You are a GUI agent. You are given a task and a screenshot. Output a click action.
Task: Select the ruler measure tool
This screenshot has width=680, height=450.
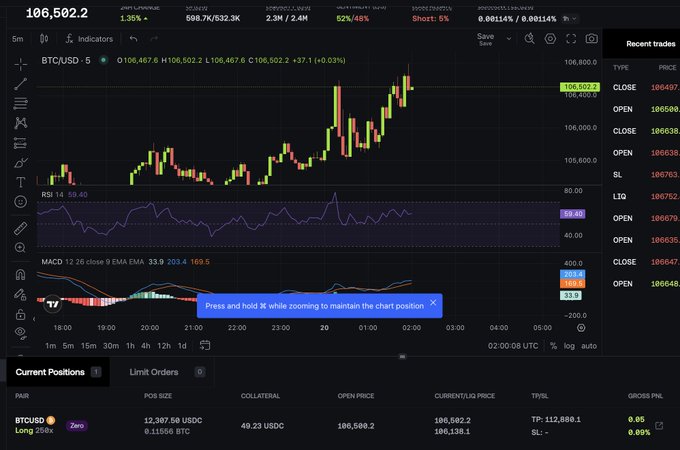[20, 228]
